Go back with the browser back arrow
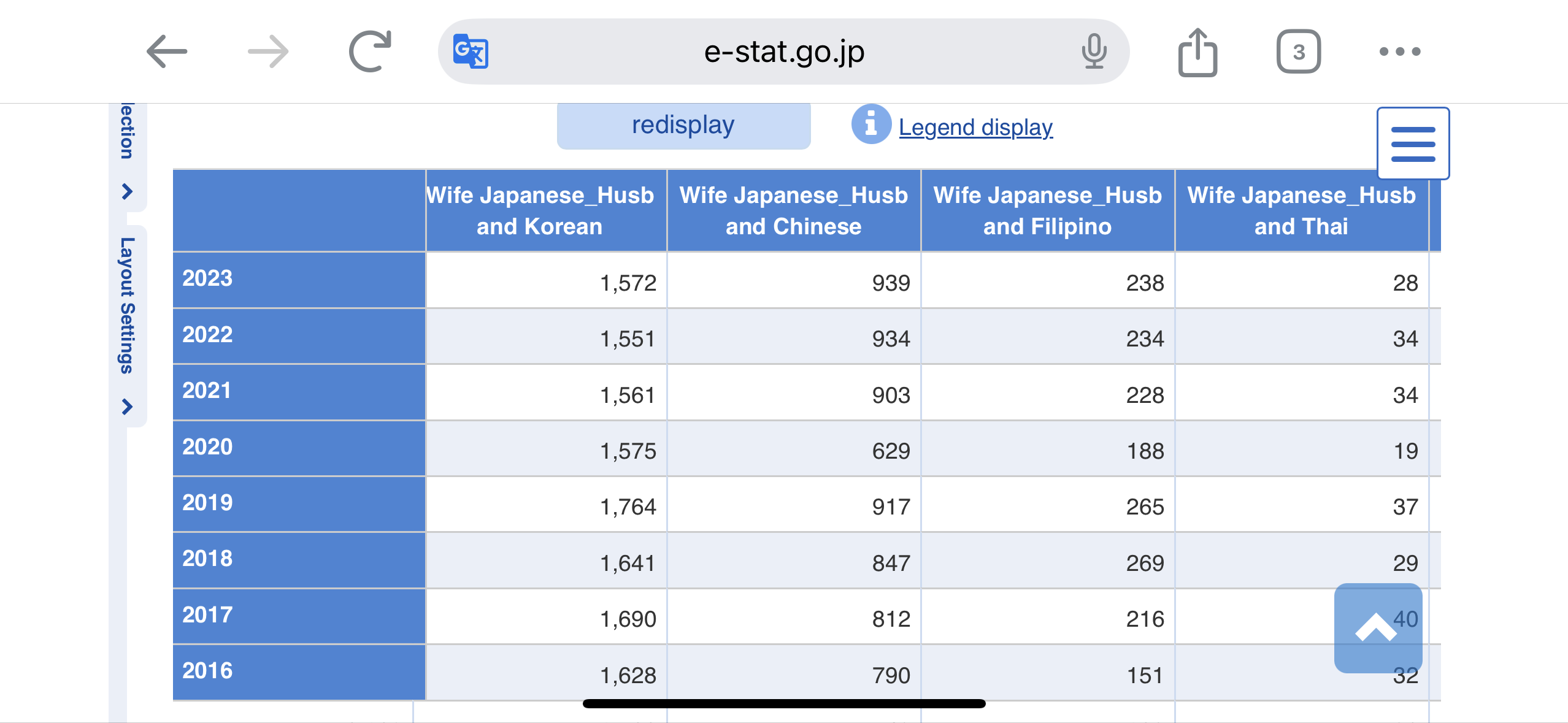This screenshot has width=1568, height=723. [167, 52]
